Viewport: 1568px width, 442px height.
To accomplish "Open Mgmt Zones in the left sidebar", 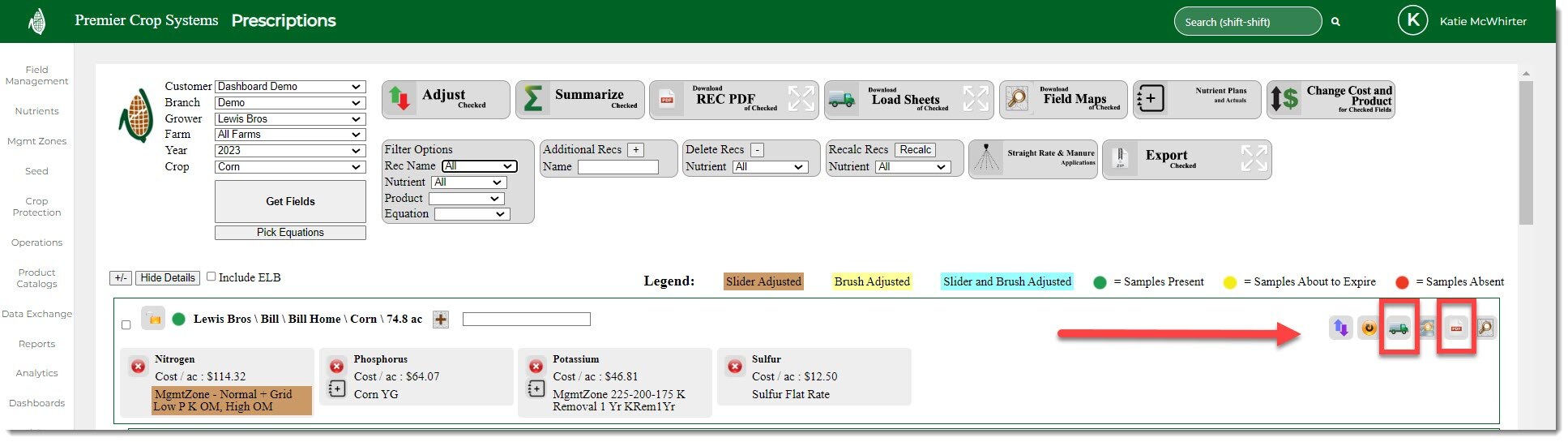I will pyautogui.click(x=36, y=141).
